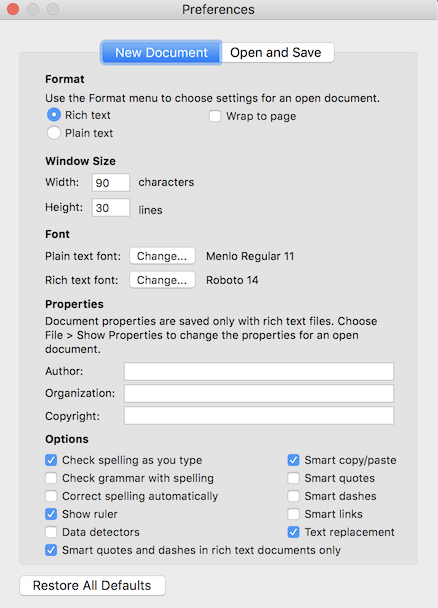Screen dimensions: 438x608
Task: Close the Preferences window
Action: (13, 9)
